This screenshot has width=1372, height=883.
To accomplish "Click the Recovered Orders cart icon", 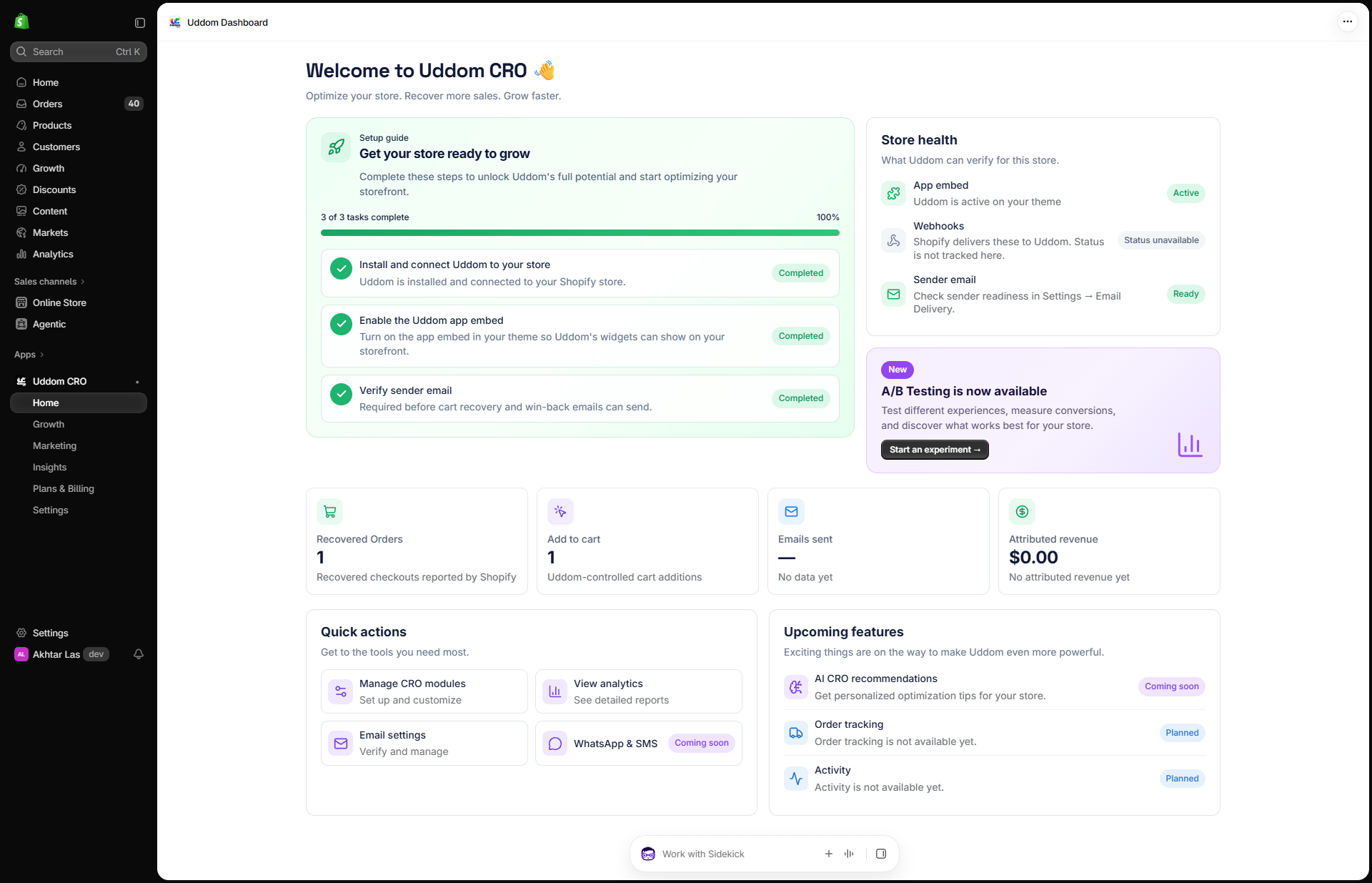I will (329, 511).
